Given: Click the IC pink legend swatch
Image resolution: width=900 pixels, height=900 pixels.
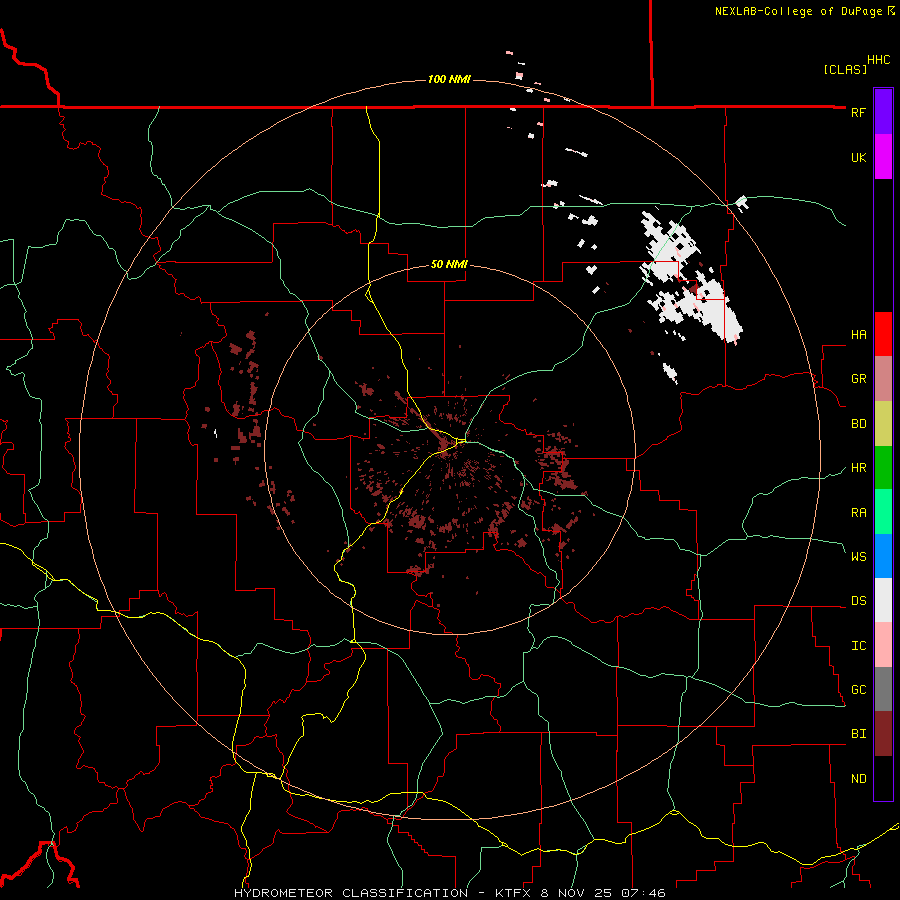Looking at the screenshot, I should coord(883,645).
